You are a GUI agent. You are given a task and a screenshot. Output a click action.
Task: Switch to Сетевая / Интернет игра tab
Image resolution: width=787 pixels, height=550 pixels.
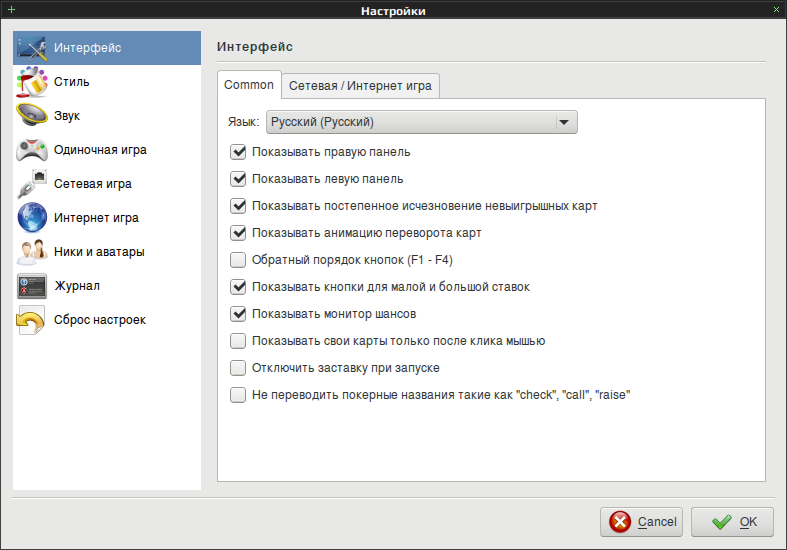click(360, 86)
